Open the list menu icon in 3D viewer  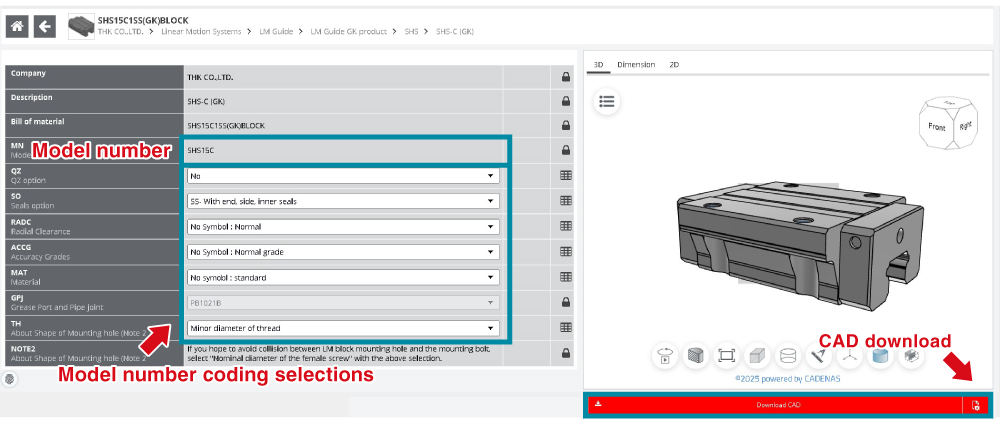pos(607,101)
